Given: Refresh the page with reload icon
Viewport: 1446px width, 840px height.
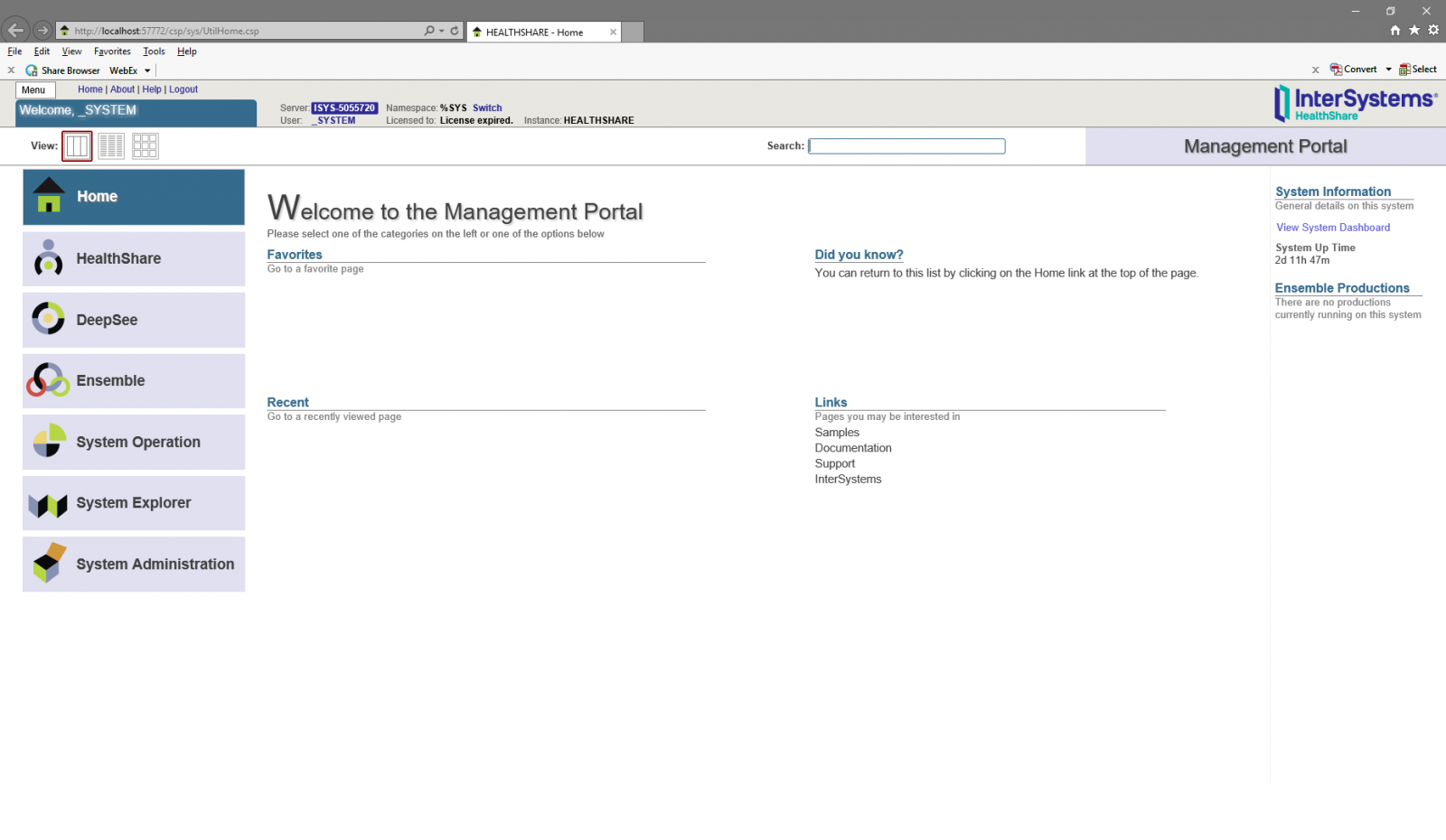Looking at the screenshot, I should [x=455, y=31].
